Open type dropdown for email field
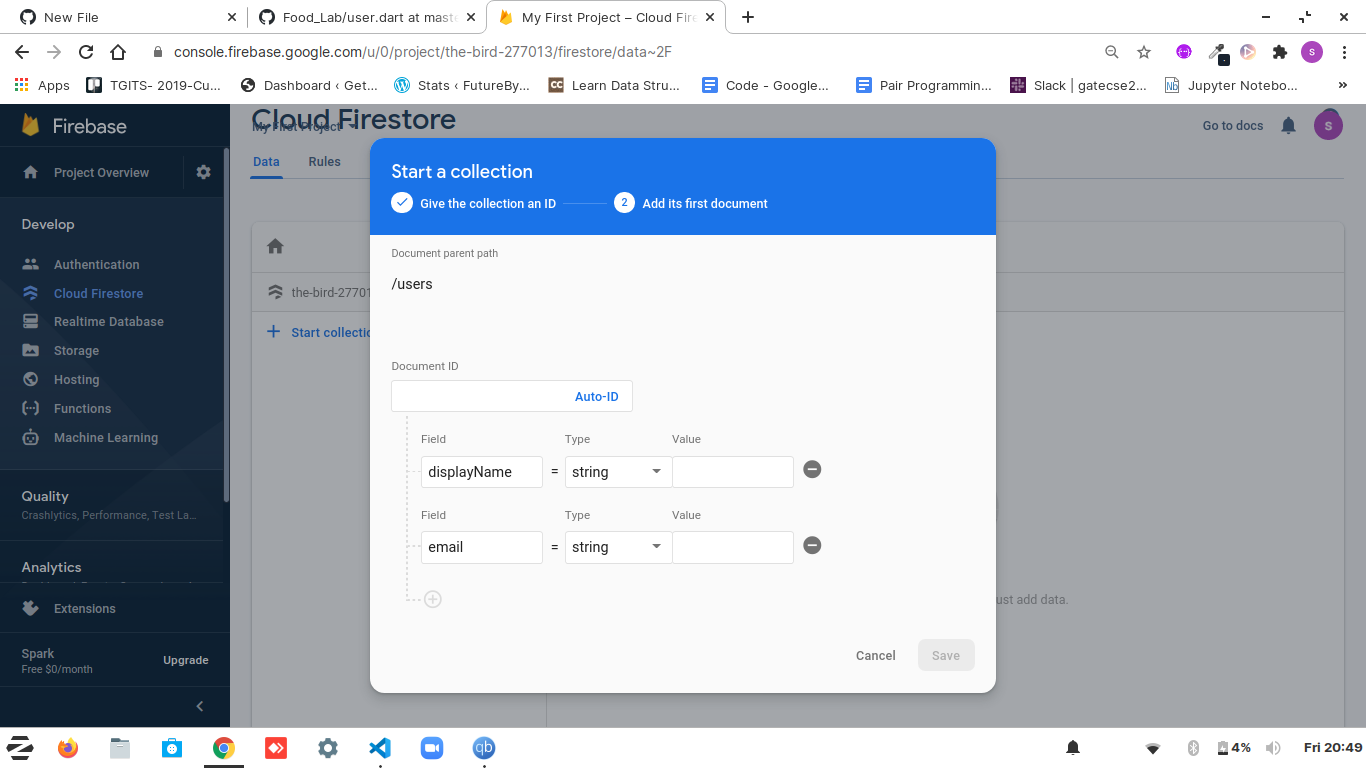 618,547
